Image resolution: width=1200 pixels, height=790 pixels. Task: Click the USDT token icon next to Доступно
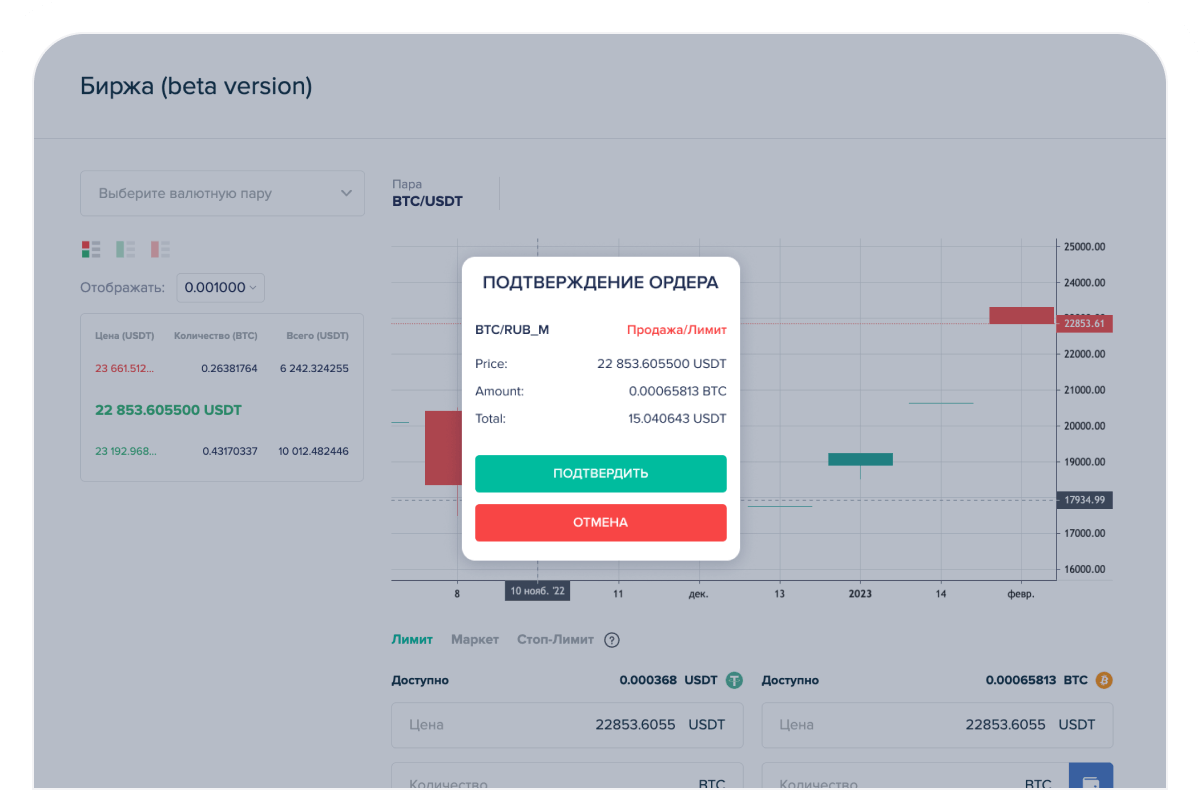733,680
